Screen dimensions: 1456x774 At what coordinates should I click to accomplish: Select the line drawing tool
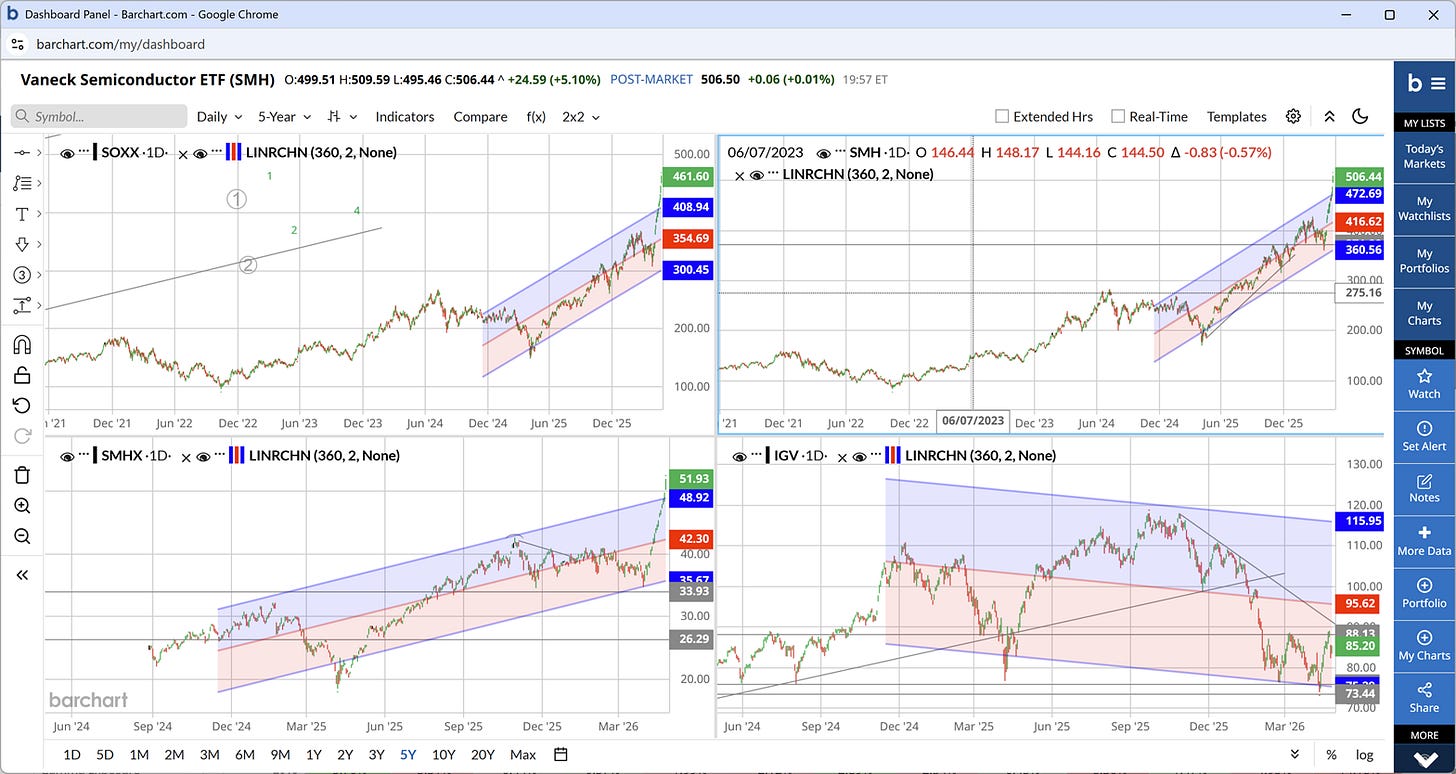(x=21, y=153)
